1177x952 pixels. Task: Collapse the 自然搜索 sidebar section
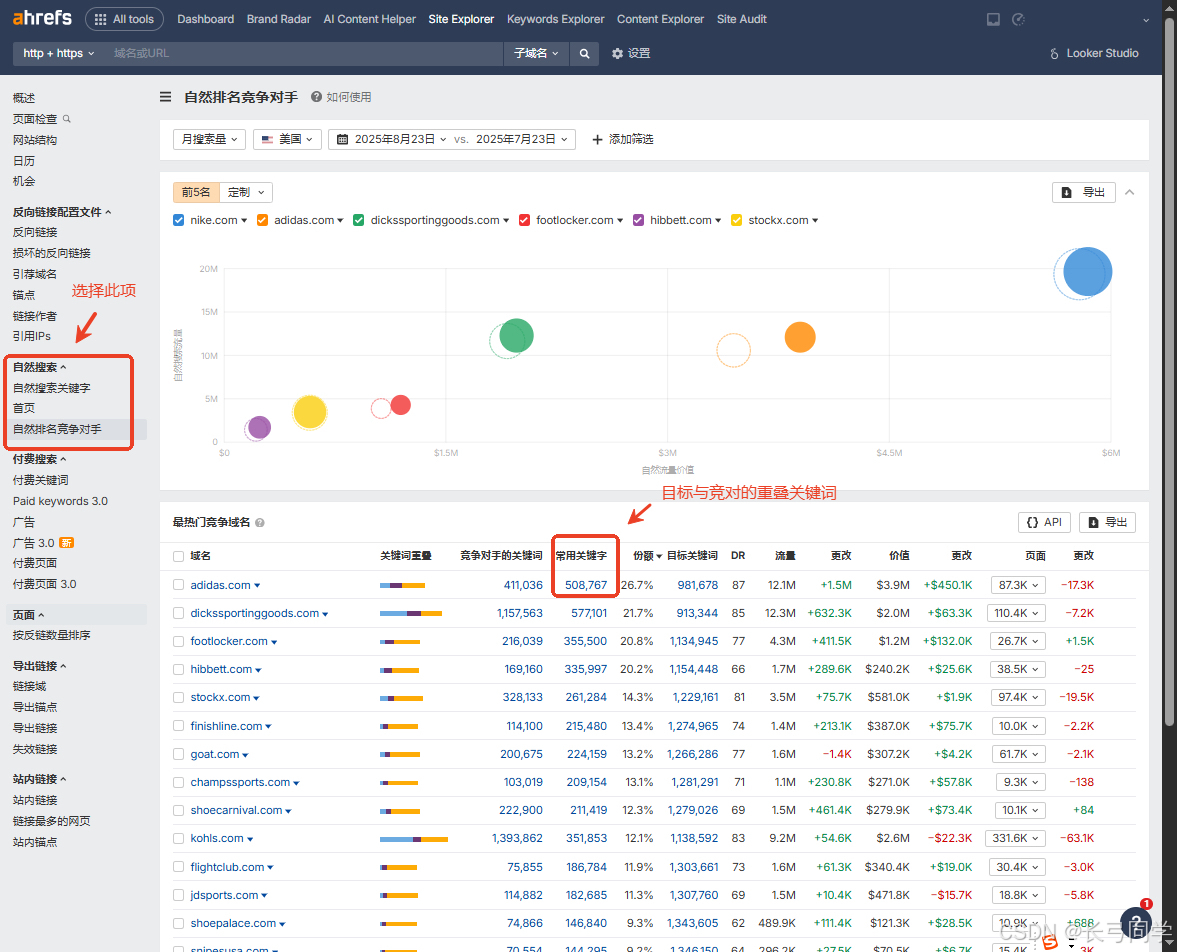click(x=40, y=367)
